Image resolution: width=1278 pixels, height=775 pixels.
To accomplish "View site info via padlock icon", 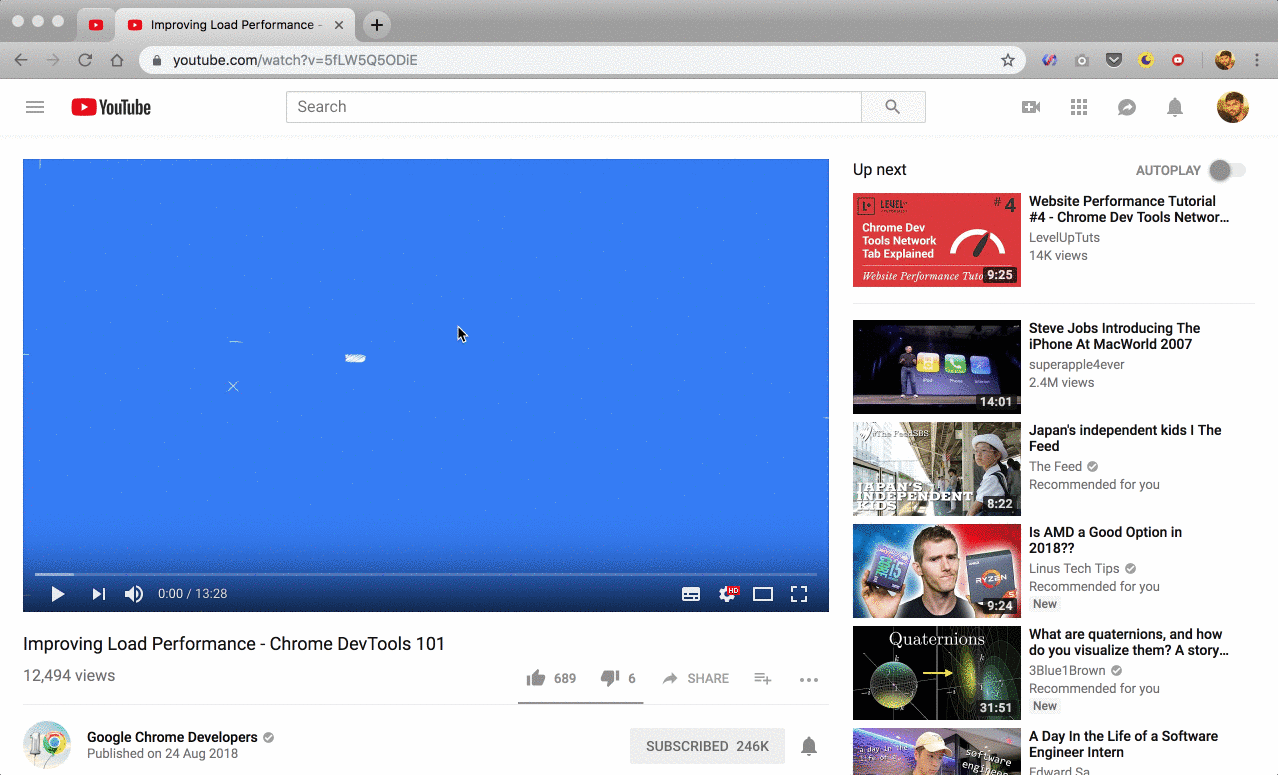I will click(157, 60).
